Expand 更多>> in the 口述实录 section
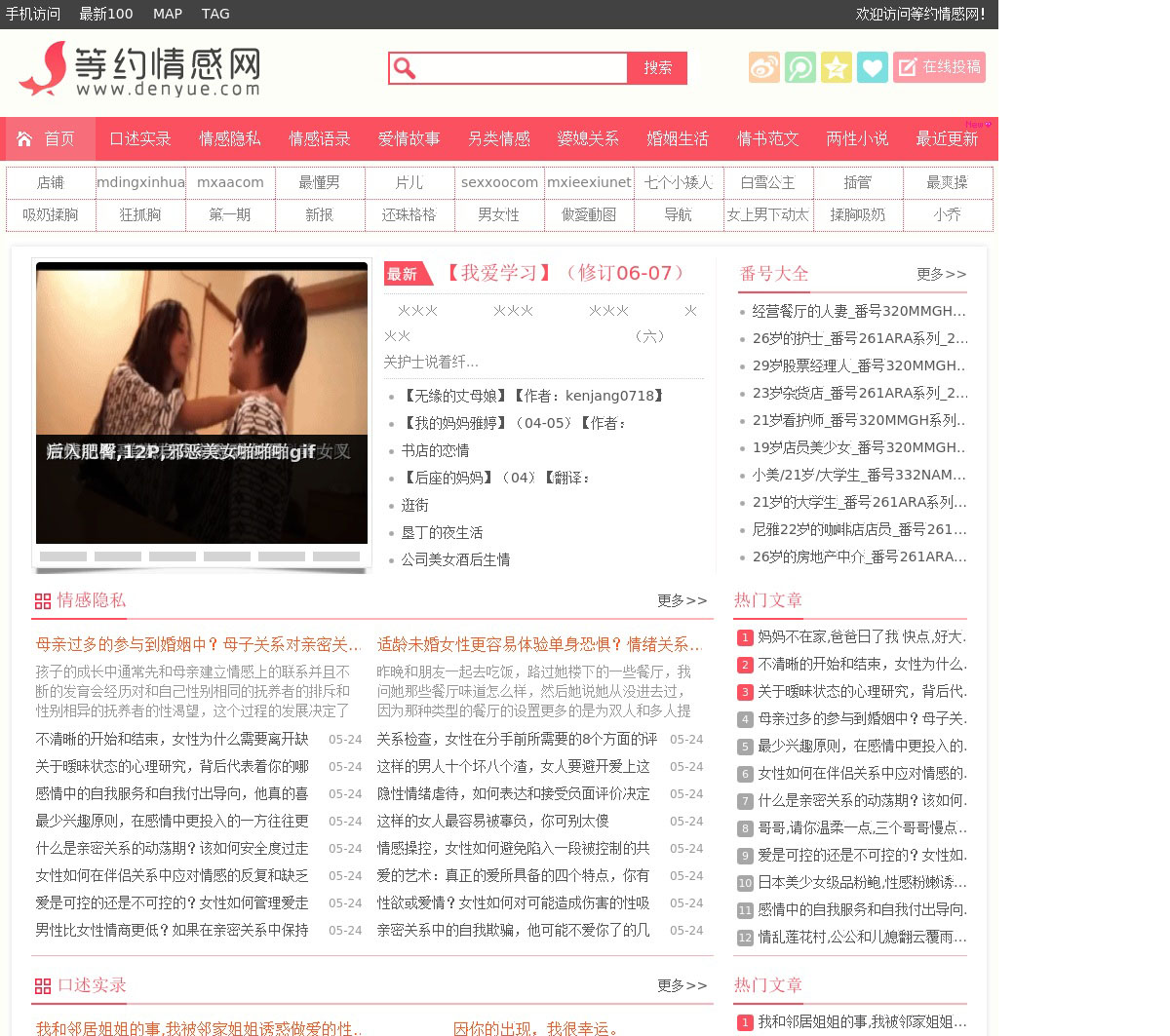Viewport: 1170px width, 1036px height. [x=682, y=985]
